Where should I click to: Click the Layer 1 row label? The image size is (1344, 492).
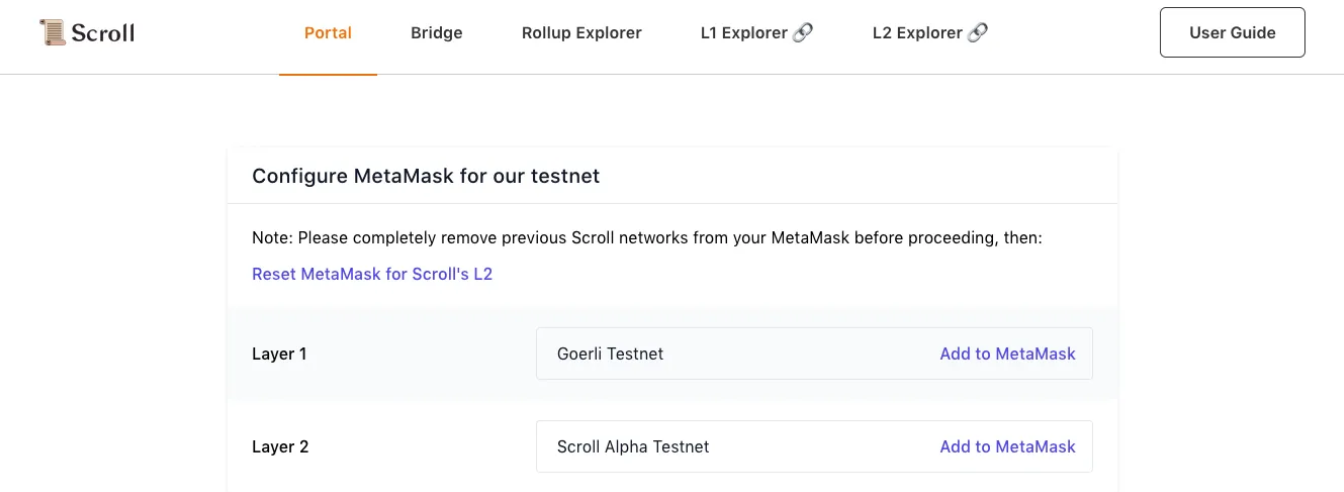[x=279, y=354]
